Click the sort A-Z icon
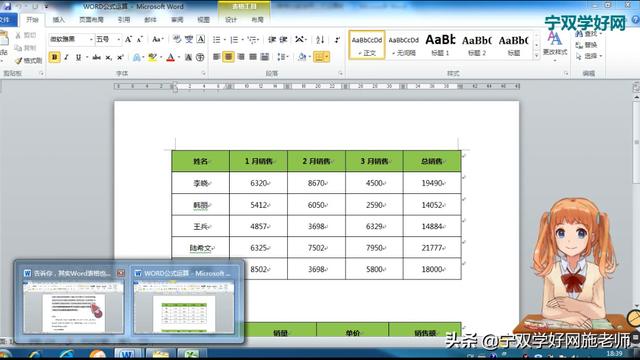Viewport: 640px width, 360px height. pos(320,40)
